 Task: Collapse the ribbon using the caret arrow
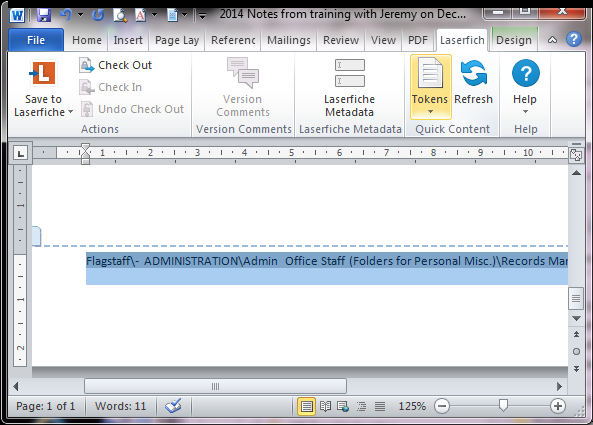[552, 40]
